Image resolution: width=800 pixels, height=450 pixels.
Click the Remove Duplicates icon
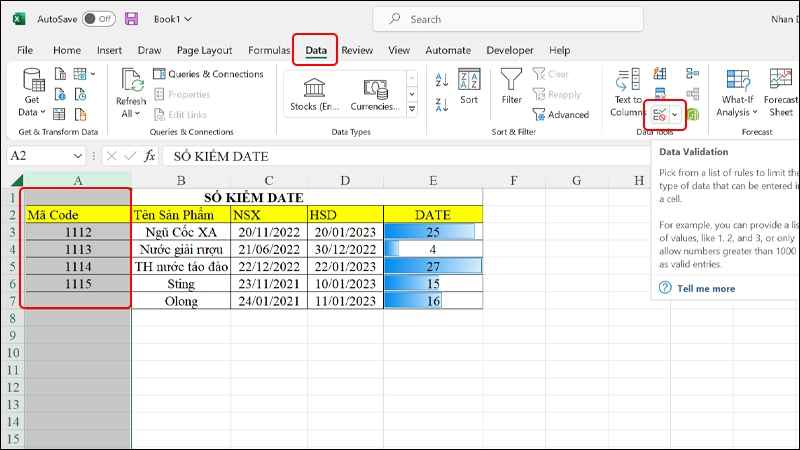coord(660,93)
